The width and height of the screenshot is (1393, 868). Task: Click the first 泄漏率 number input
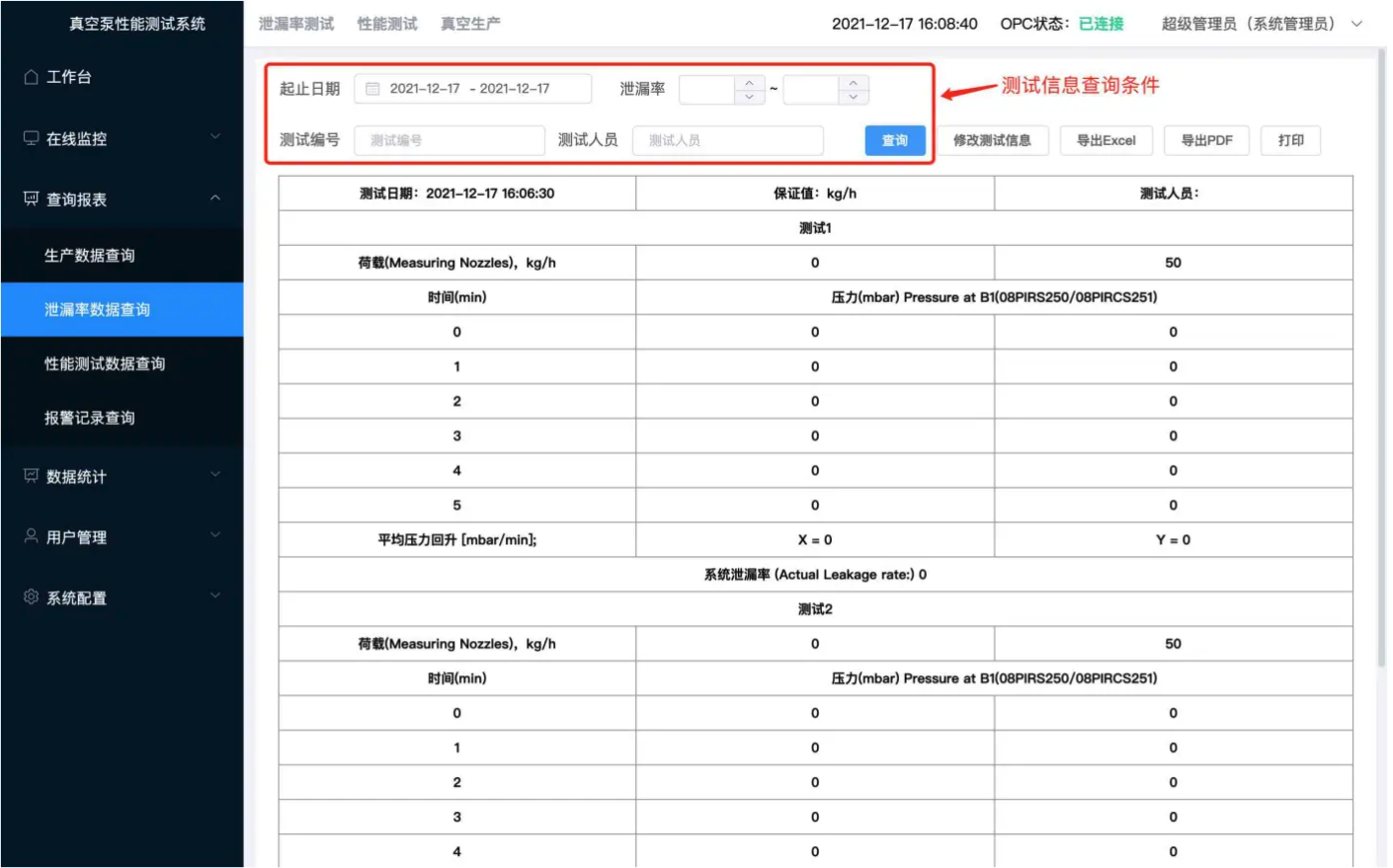[707, 90]
